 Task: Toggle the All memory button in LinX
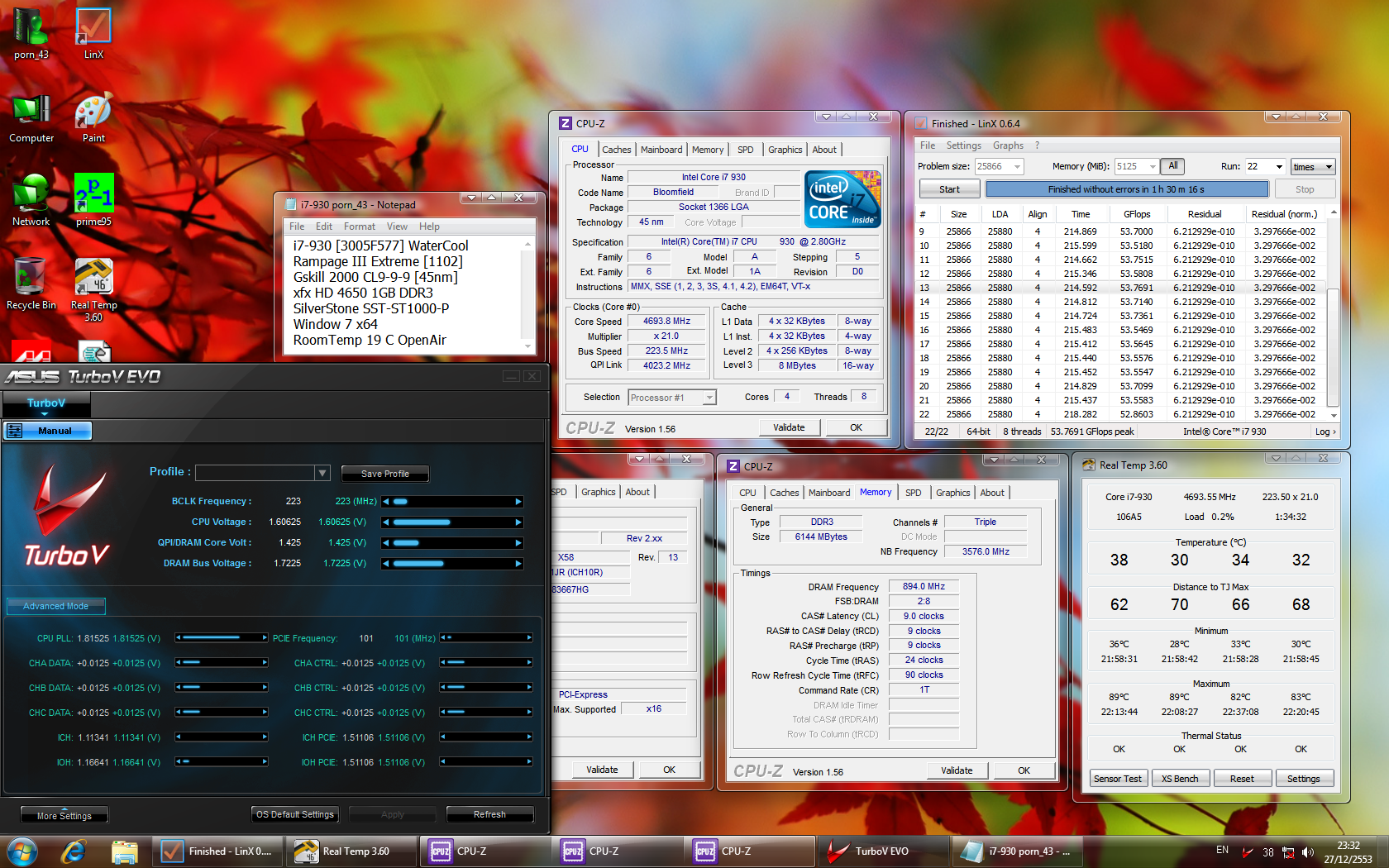1172,166
